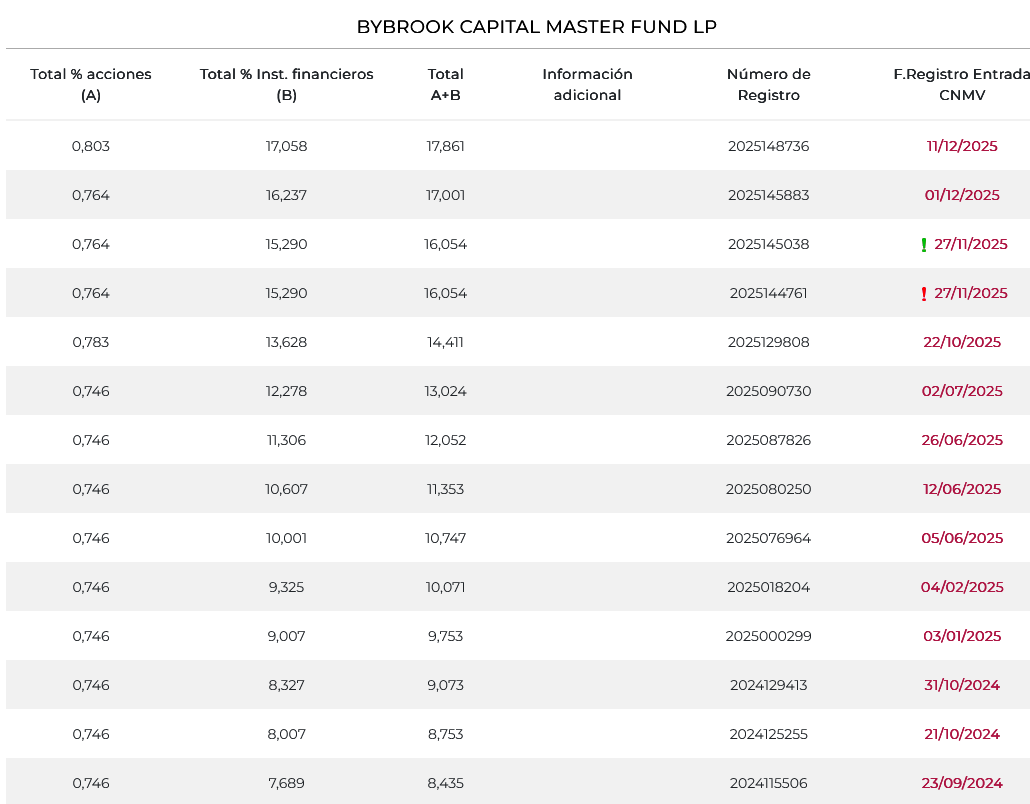The width and height of the screenshot is (1030, 804).
Task: Open the 12/06/2025 registration date link
Action: coord(962,489)
